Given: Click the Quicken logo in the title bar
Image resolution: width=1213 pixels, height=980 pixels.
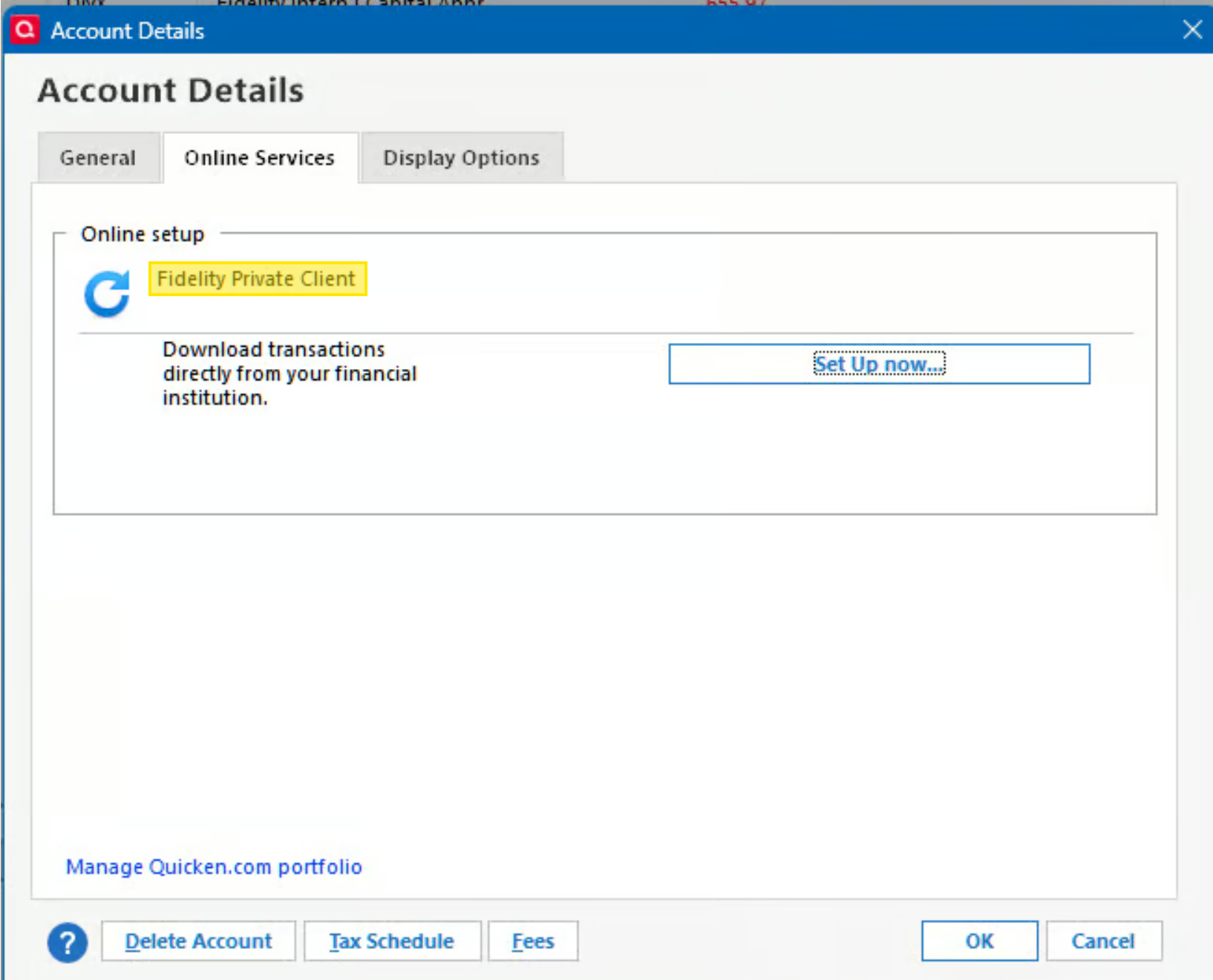Looking at the screenshot, I should tap(25, 30).
